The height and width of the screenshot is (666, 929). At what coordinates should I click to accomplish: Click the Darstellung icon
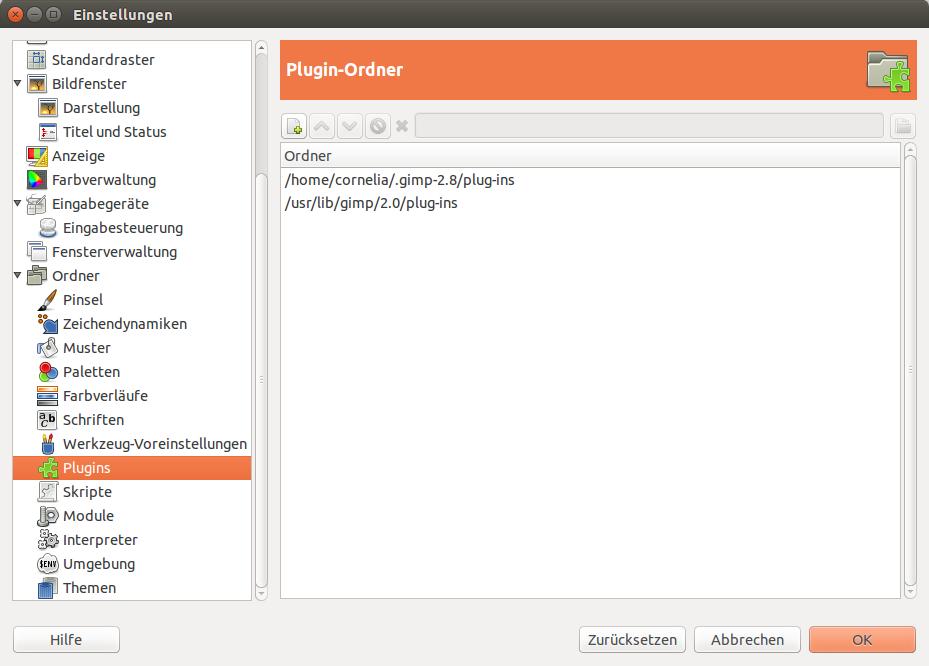pos(48,108)
